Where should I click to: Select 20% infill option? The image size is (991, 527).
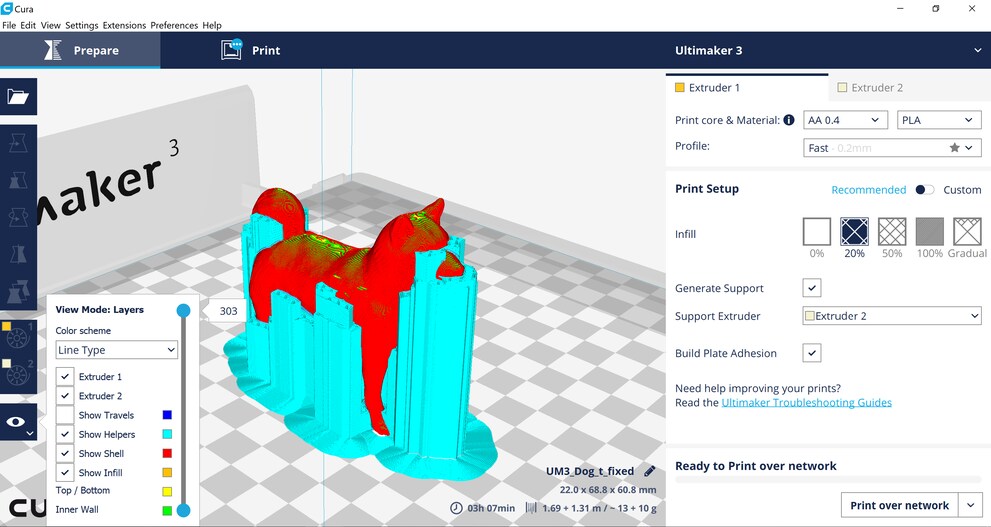[854, 231]
